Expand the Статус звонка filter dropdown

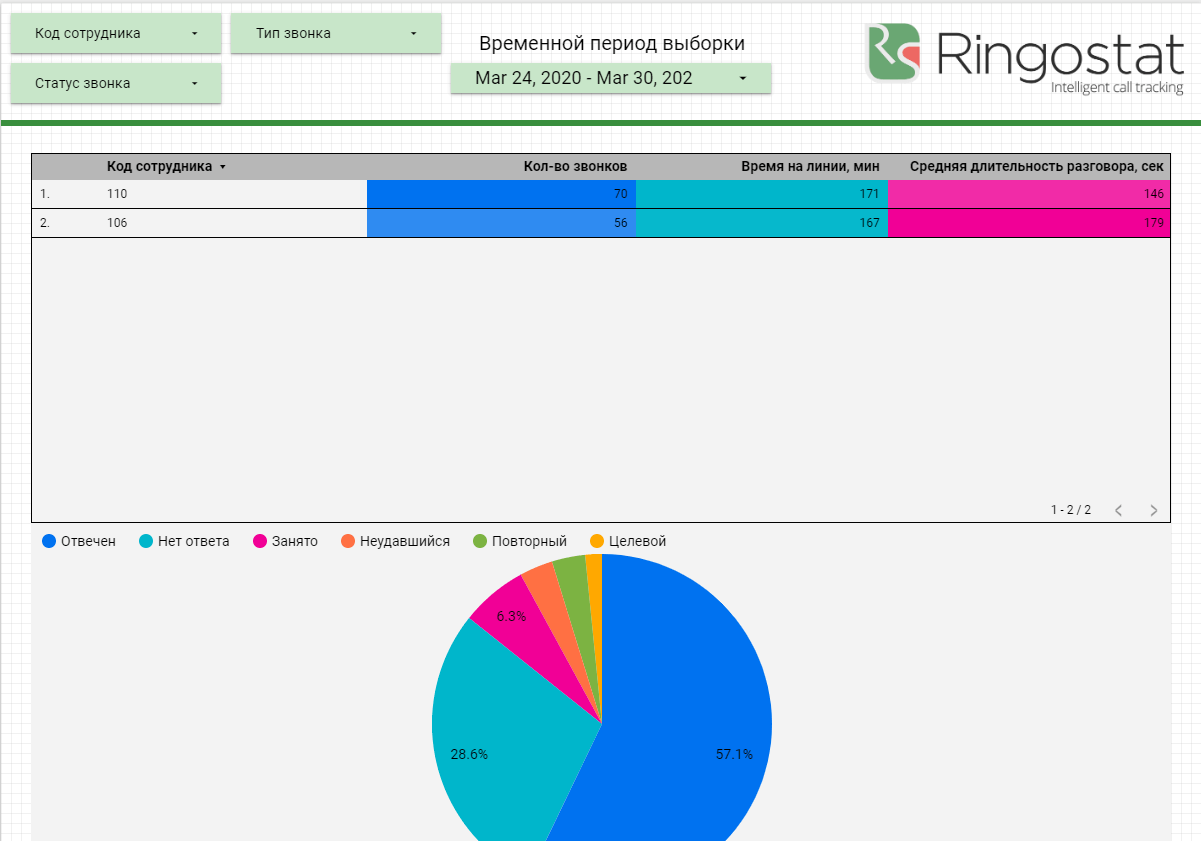pos(116,83)
